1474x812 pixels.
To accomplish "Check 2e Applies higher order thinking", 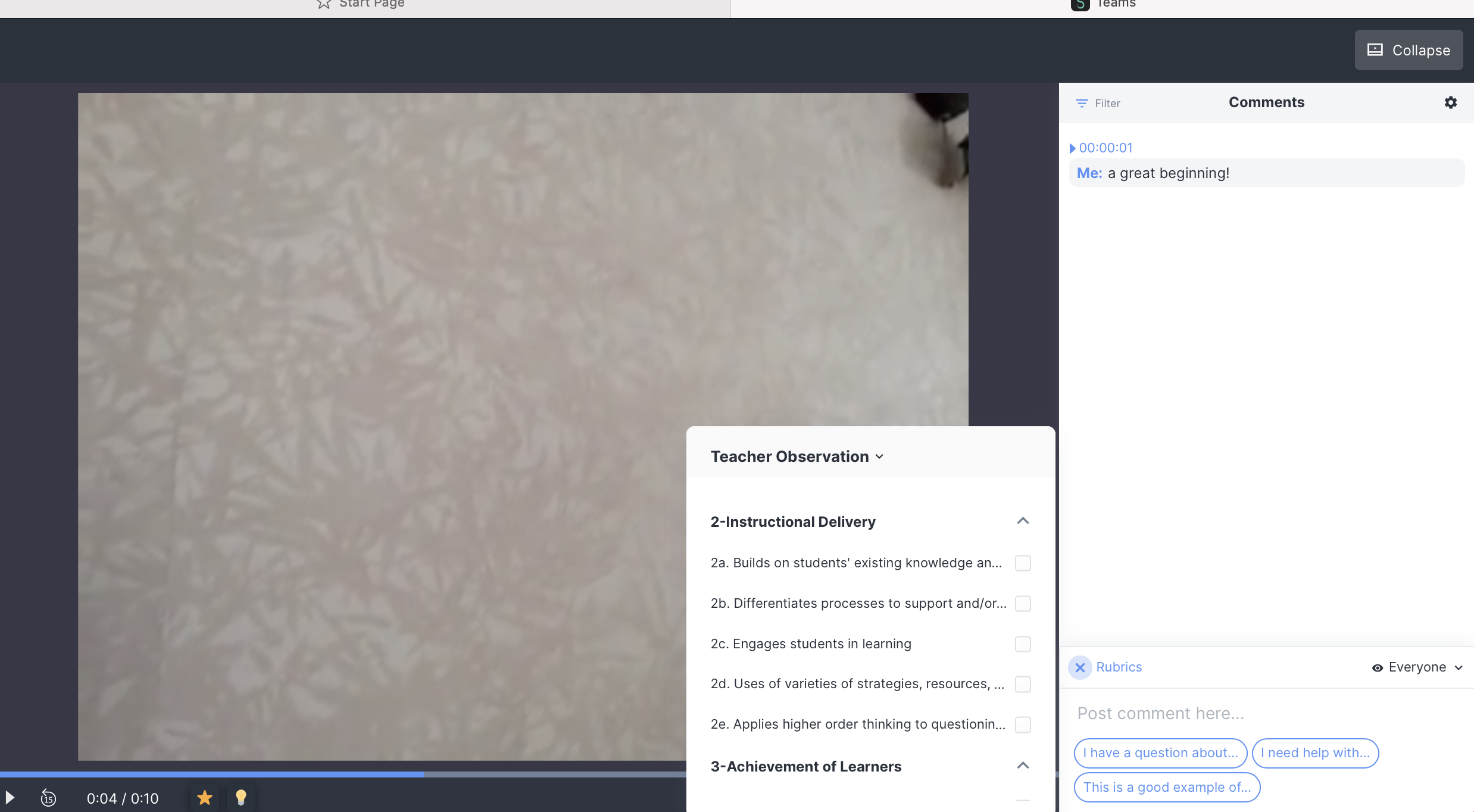I will [x=1023, y=724].
